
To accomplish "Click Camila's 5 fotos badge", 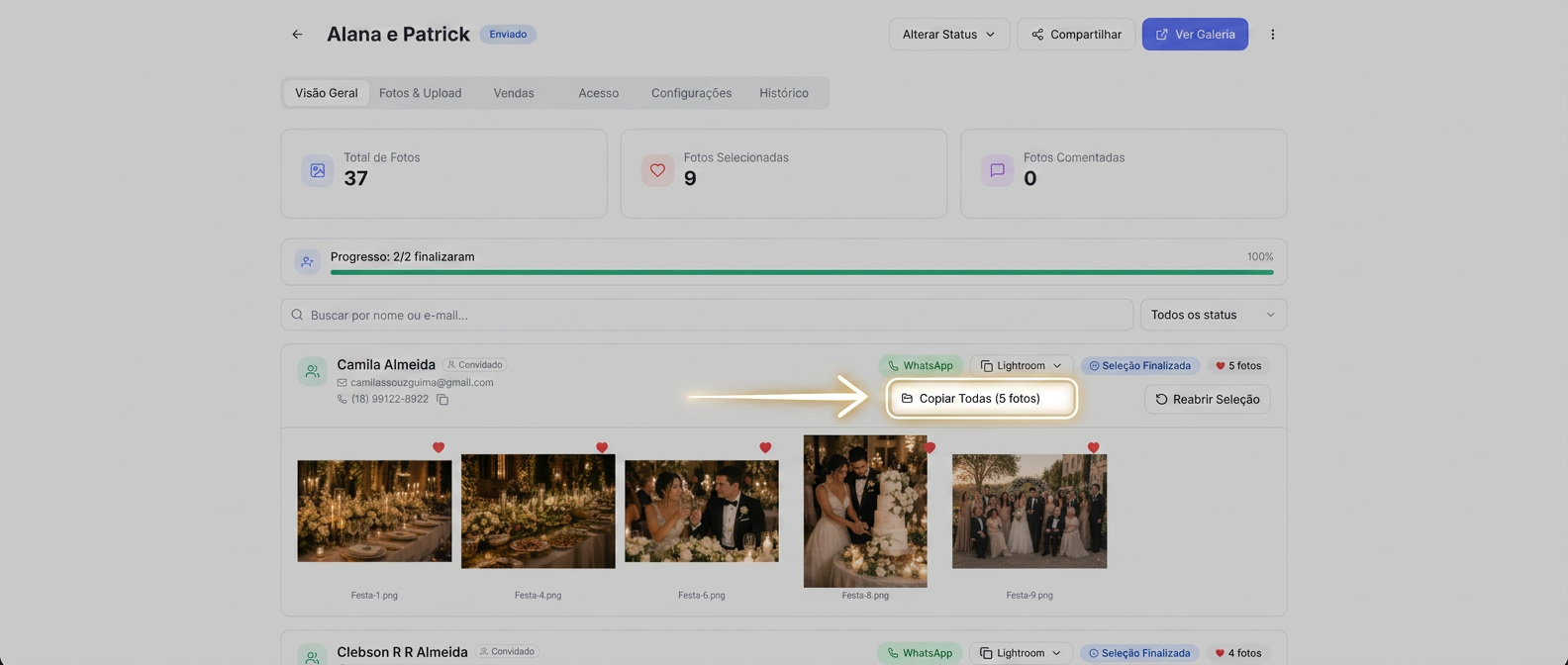I will pos(1238,366).
